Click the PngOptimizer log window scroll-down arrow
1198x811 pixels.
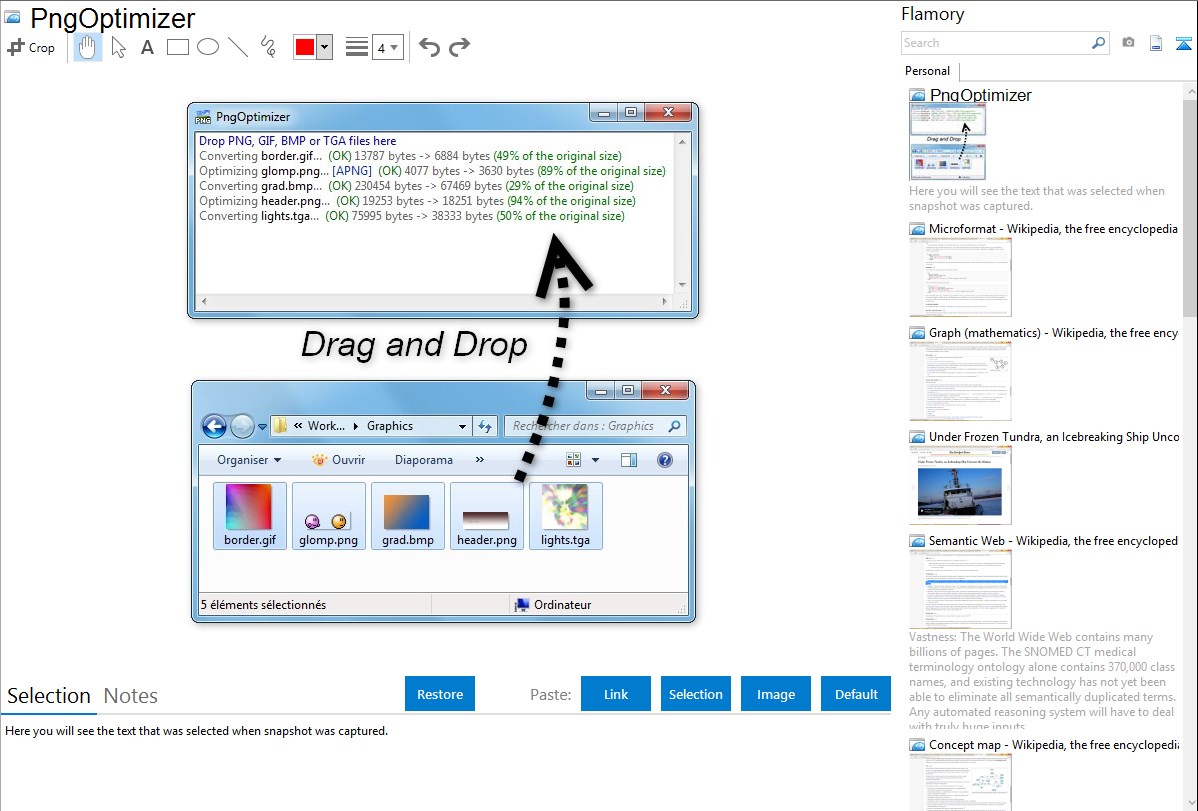point(682,285)
